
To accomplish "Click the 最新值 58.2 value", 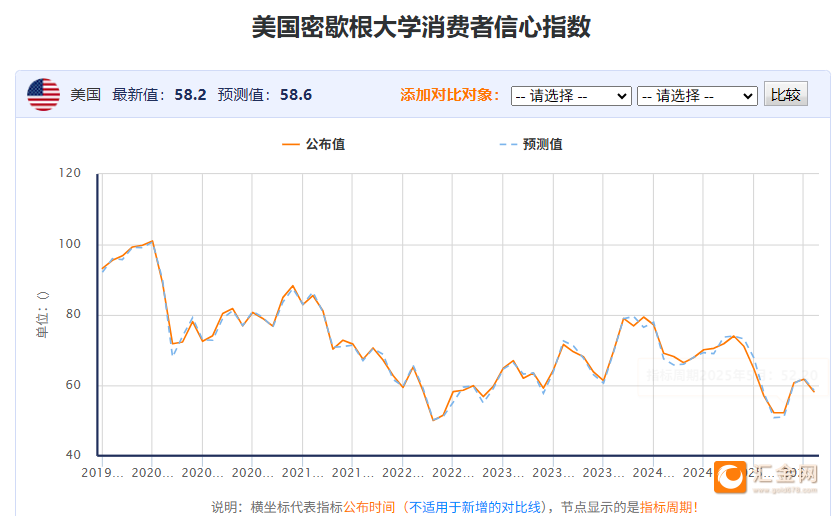I will 190,95.
